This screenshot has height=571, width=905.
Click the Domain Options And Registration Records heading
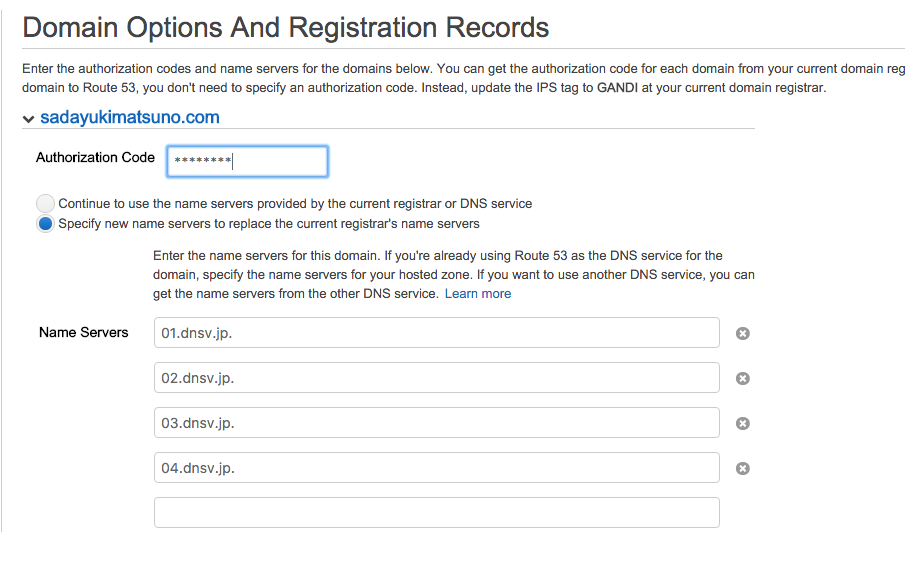(x=286, y=27)
